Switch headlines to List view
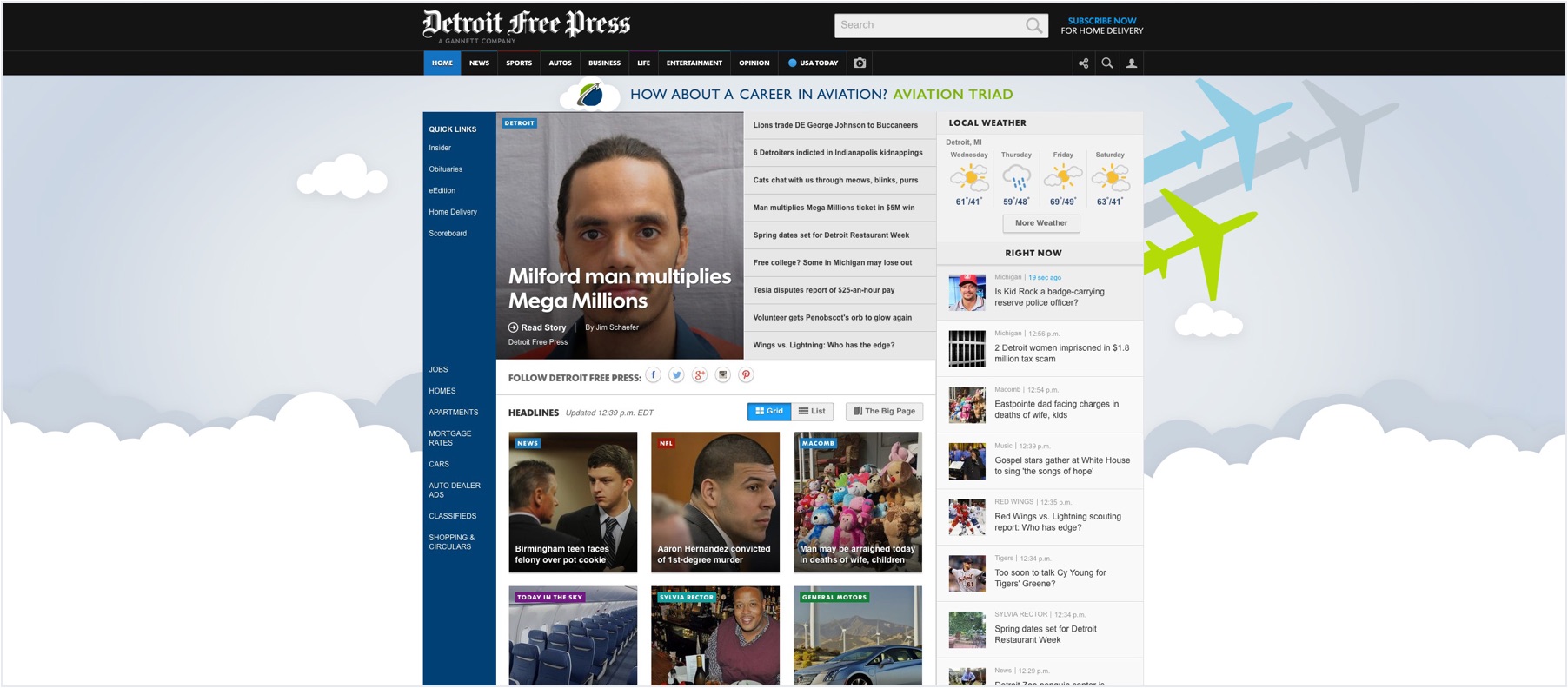 (x=812, y=412)
